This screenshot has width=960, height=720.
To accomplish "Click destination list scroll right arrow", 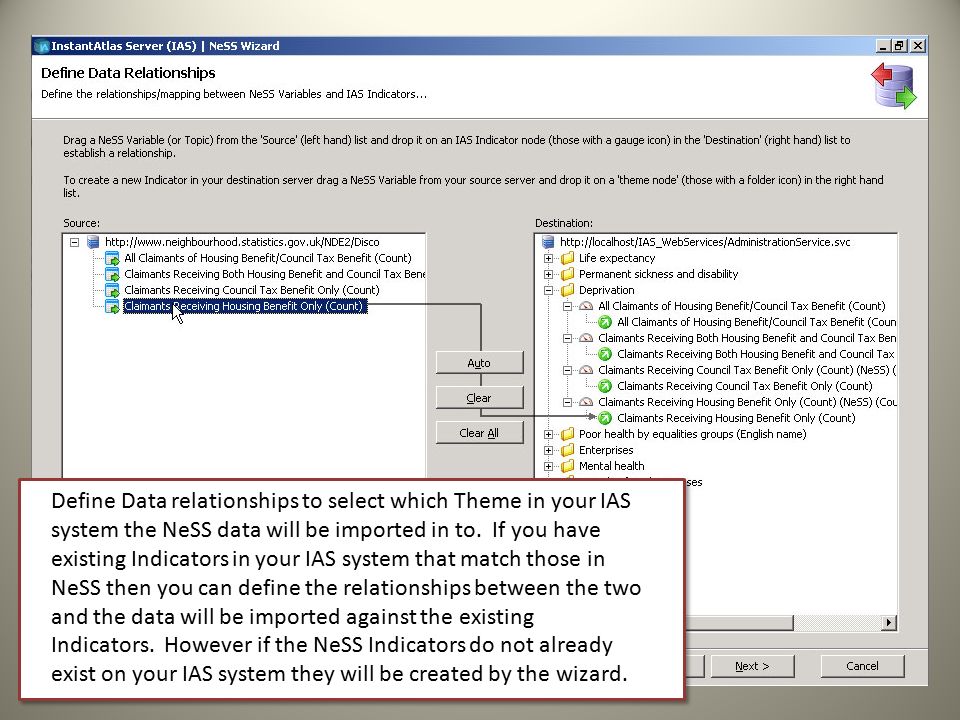I will coord(889,623).
